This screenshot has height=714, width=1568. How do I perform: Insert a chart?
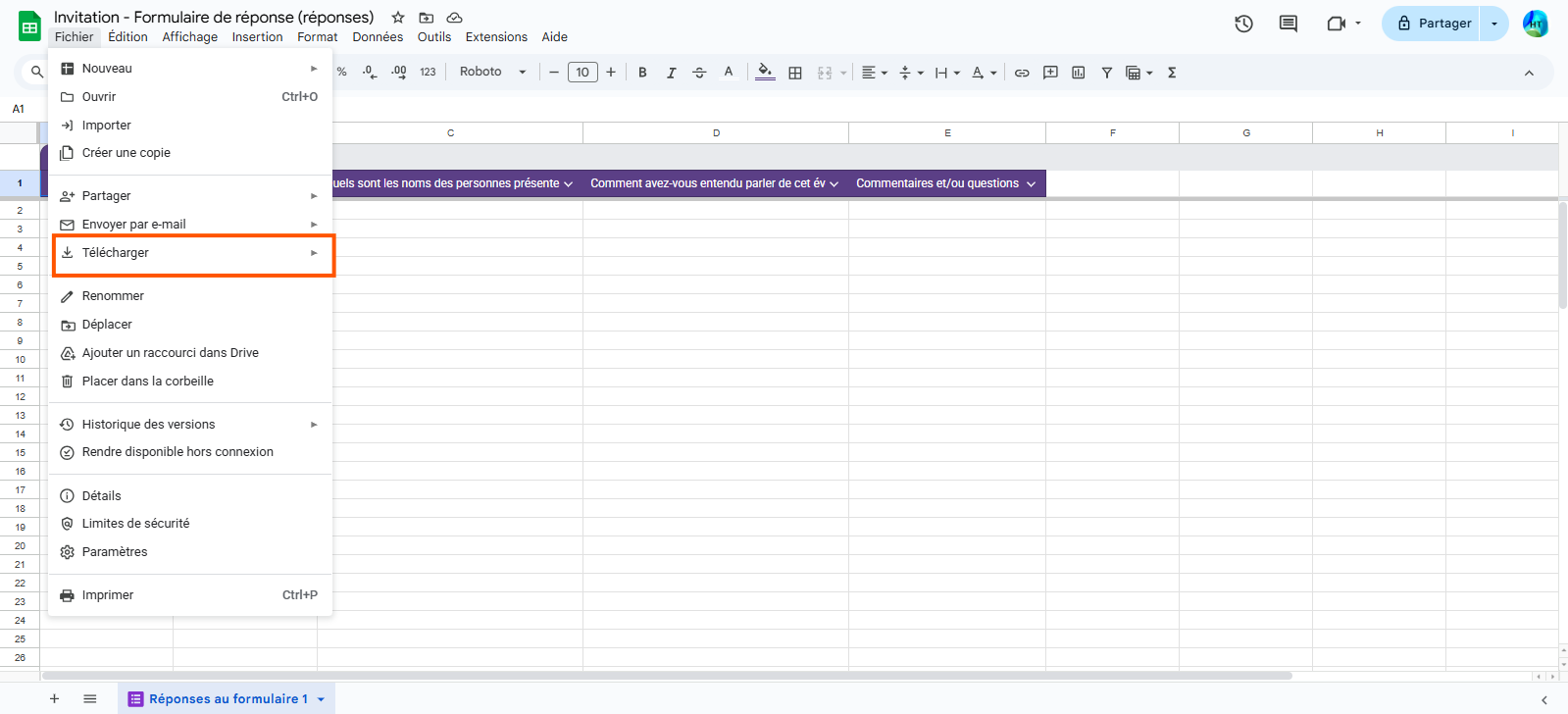(1079, 72)
